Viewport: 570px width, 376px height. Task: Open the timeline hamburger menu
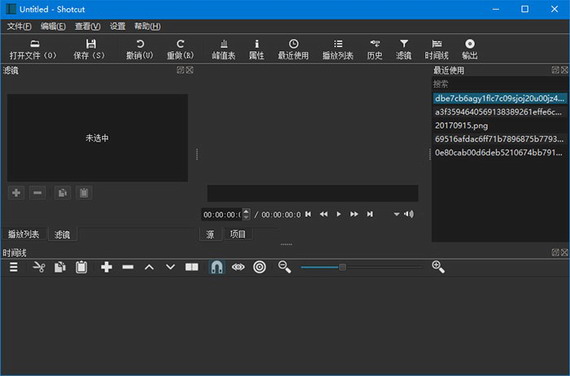(14, 267)
